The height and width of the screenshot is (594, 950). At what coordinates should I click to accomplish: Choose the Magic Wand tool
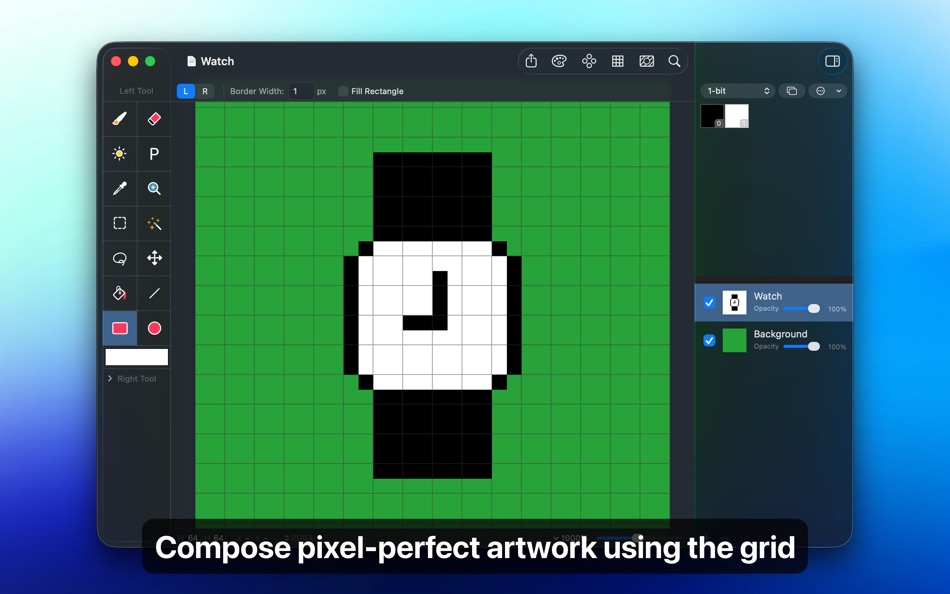[154, 223]
